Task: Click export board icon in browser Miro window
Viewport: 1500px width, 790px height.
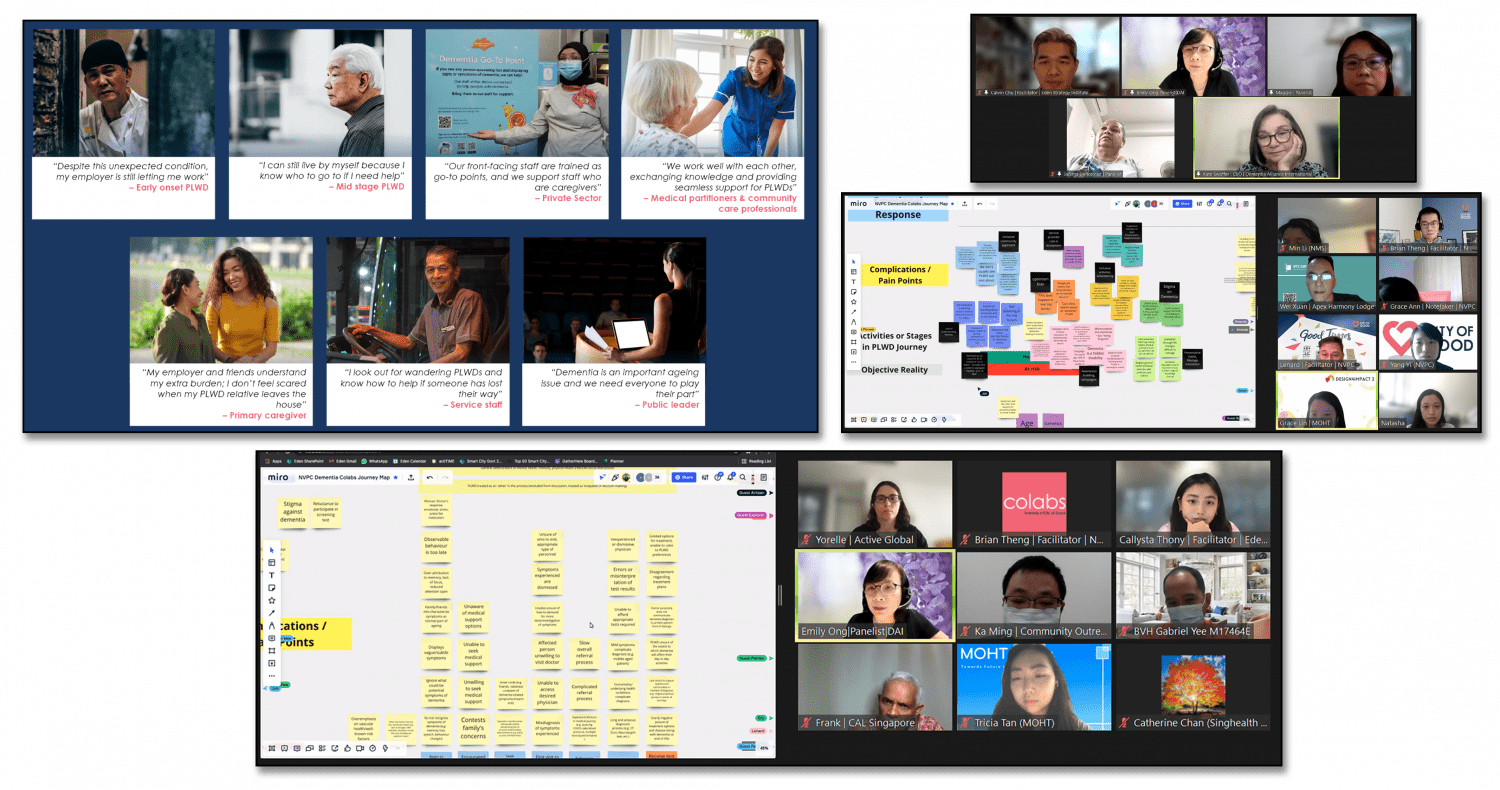Action: [x=411, y=477]
